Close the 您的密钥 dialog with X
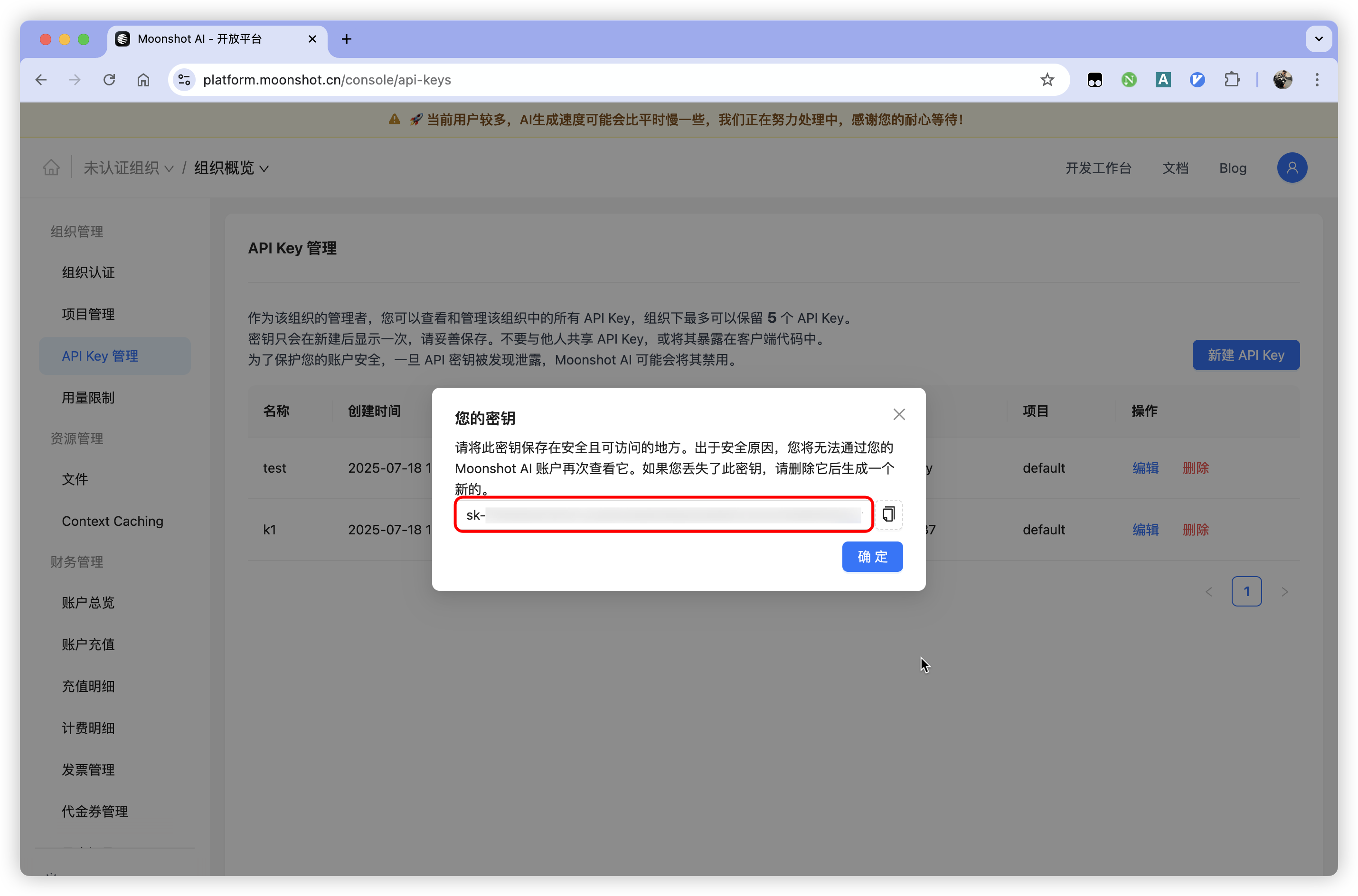 click(x=898, y=414)
